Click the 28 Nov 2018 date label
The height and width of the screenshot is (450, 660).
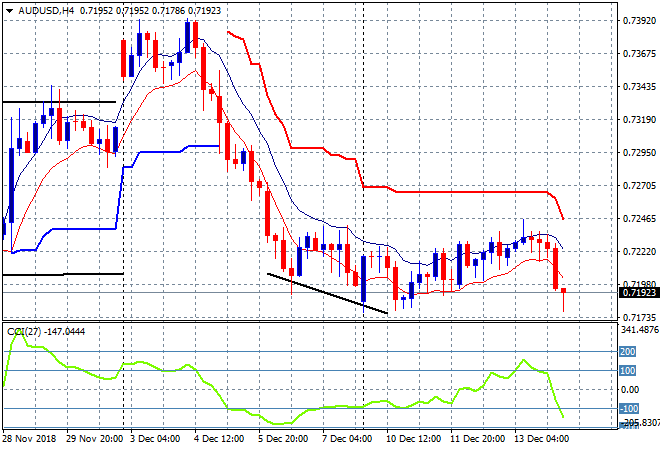pyautogui.click(x=29, y=439)
